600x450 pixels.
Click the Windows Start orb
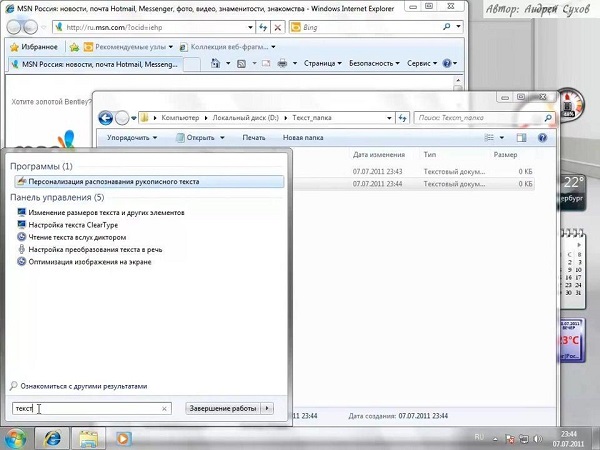16,437
